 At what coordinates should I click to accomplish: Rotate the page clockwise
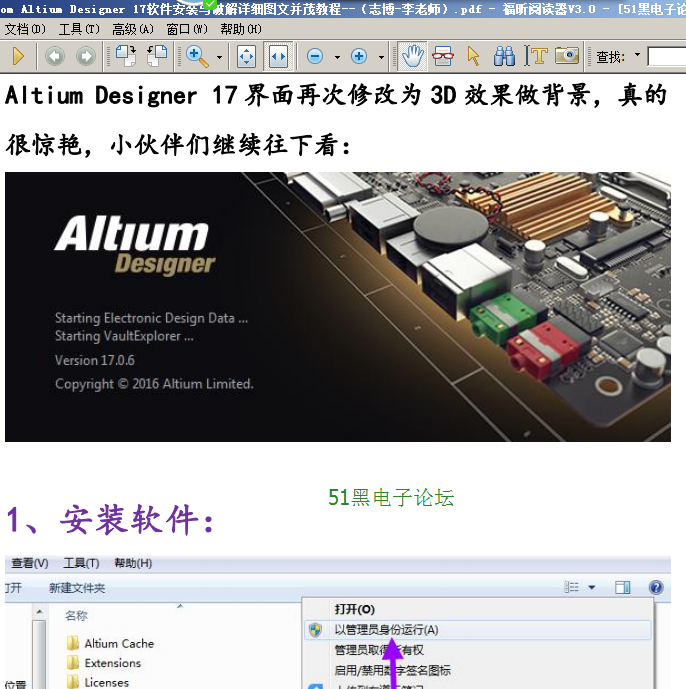coord(126,56)
